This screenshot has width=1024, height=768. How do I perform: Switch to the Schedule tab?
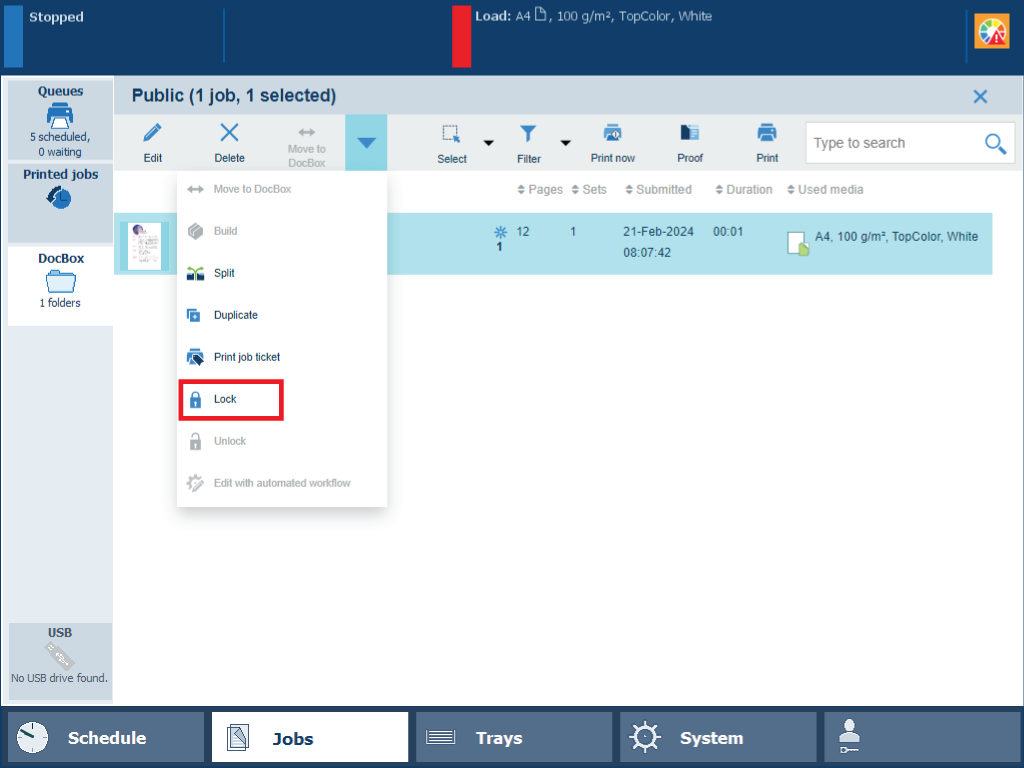(105, 738)
